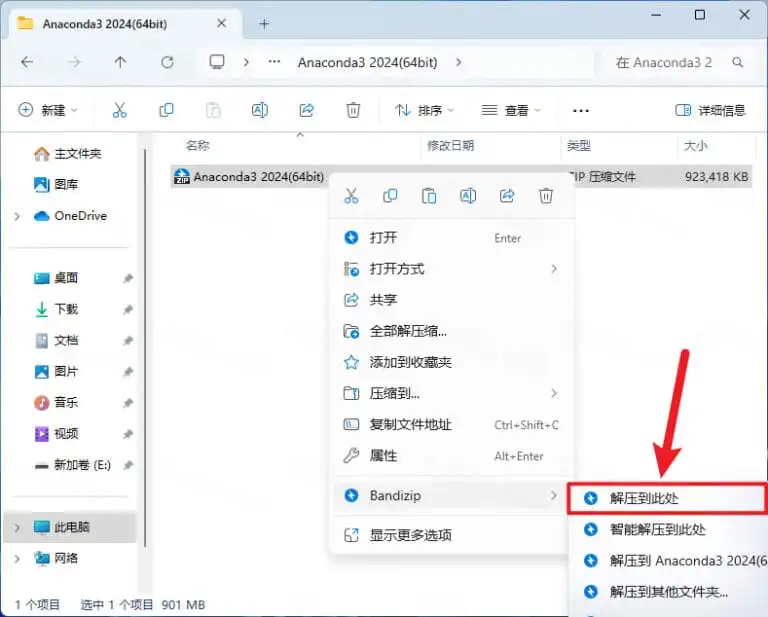
Task: Click the toolbar Rename icon
Action: [x=260, y=110]
